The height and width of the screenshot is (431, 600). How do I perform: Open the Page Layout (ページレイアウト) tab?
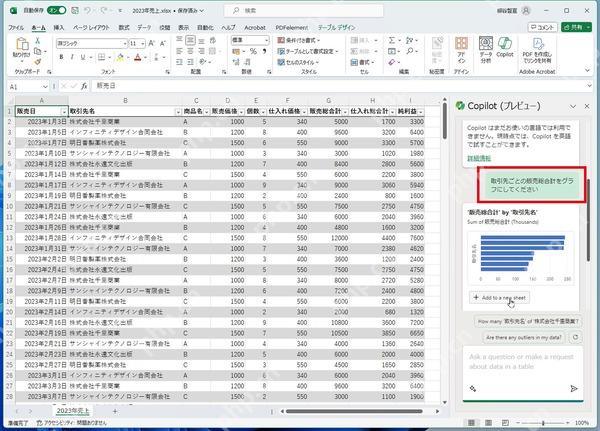(91, 28)
